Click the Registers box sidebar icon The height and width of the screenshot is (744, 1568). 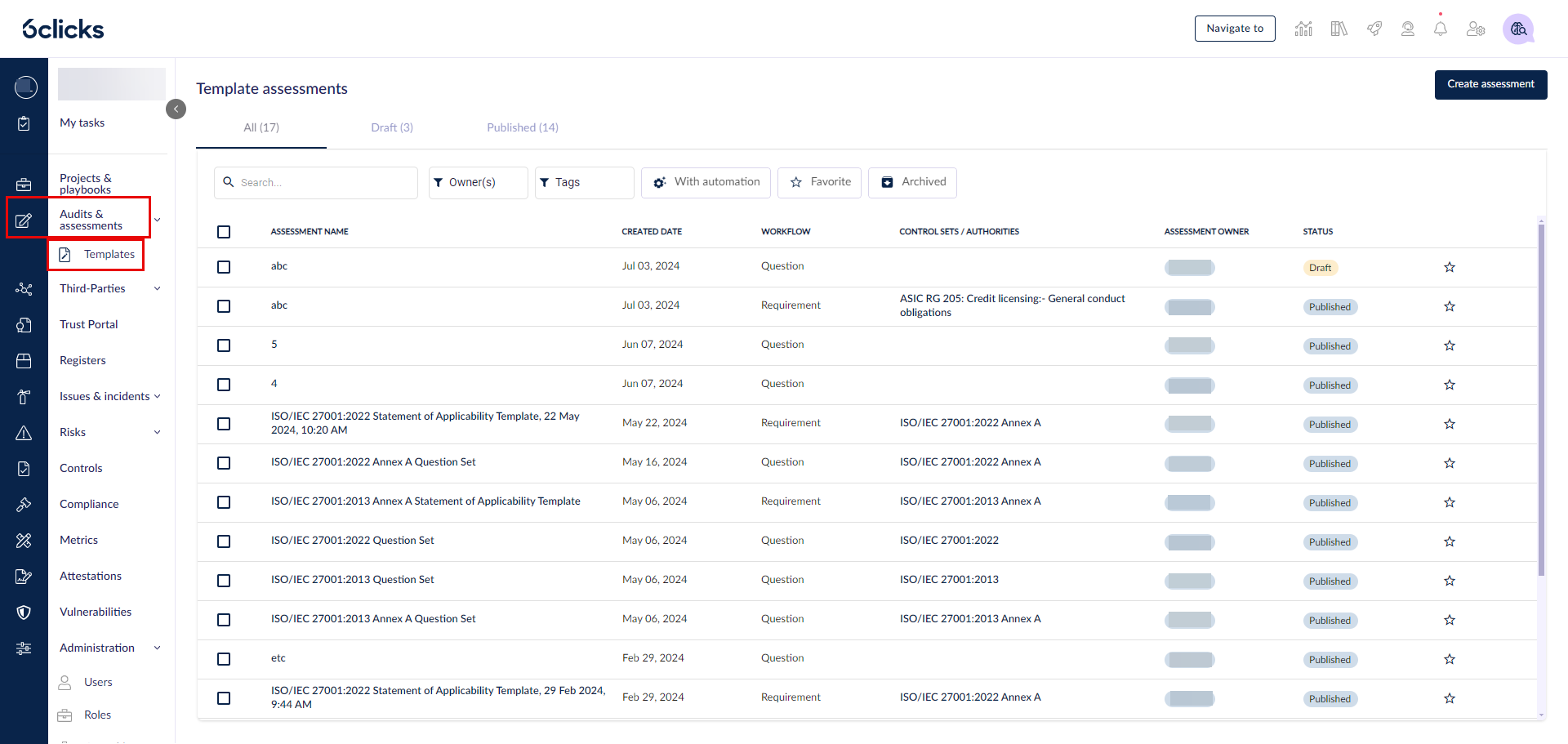(x=24, y=361)
